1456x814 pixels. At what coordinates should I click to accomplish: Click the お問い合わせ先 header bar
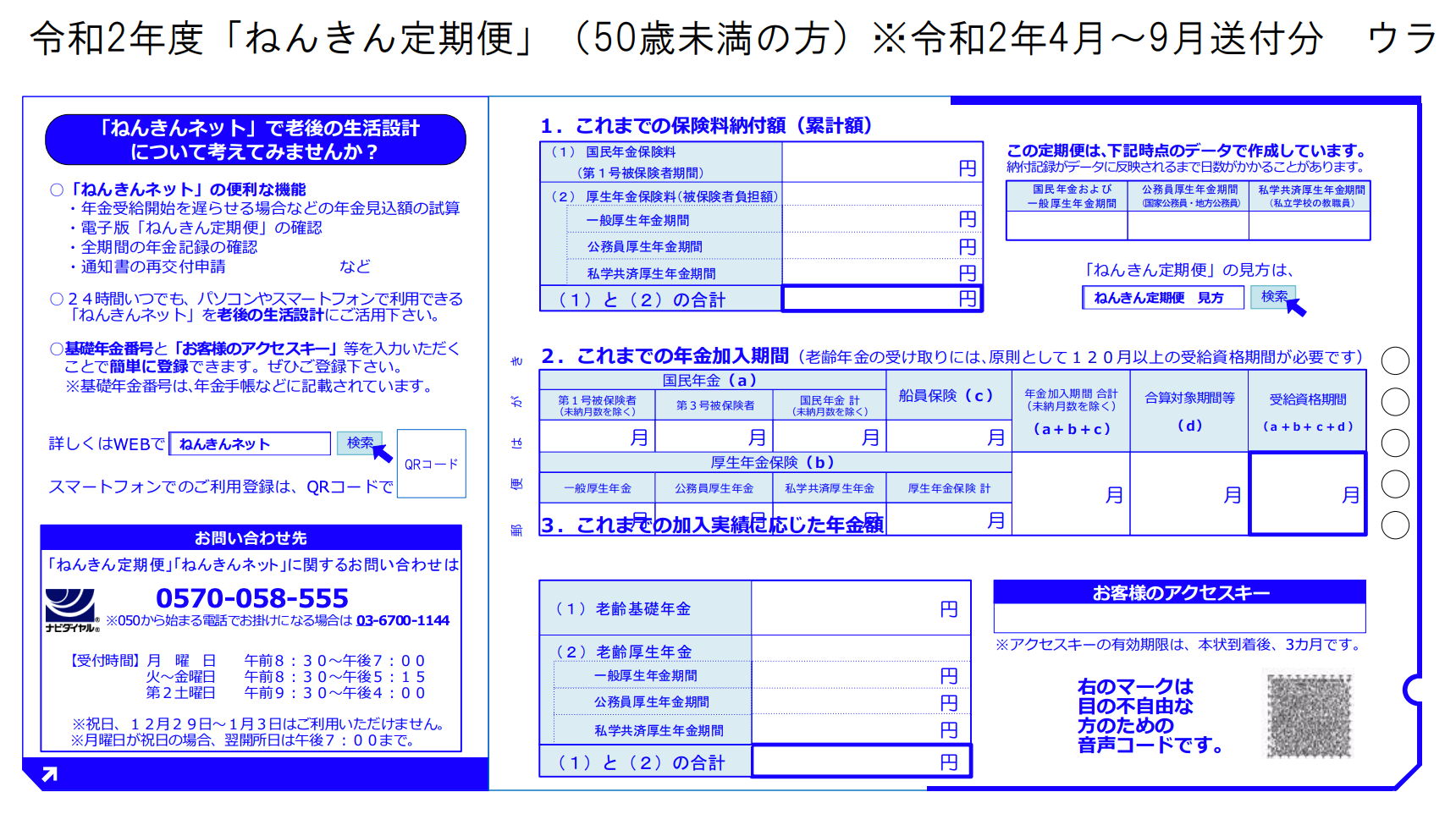(251, 537)
